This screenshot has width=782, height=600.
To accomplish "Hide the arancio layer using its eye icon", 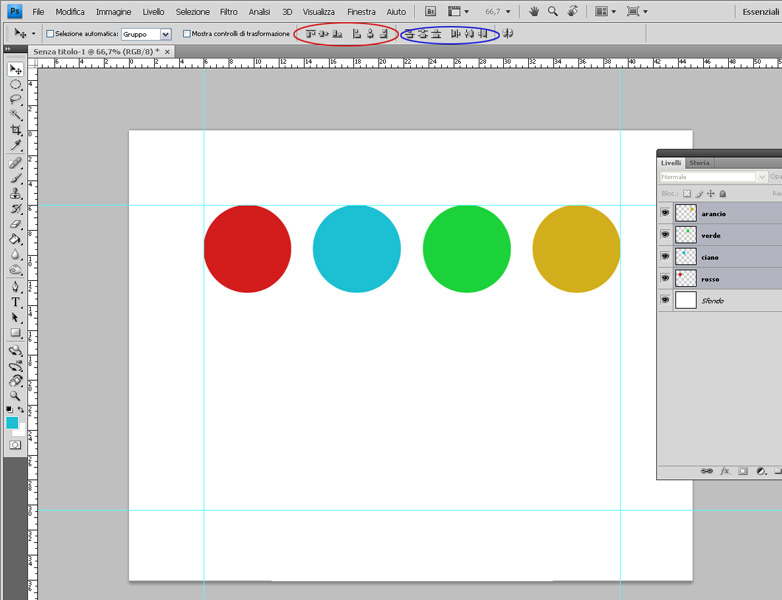I will click(665, 213).
